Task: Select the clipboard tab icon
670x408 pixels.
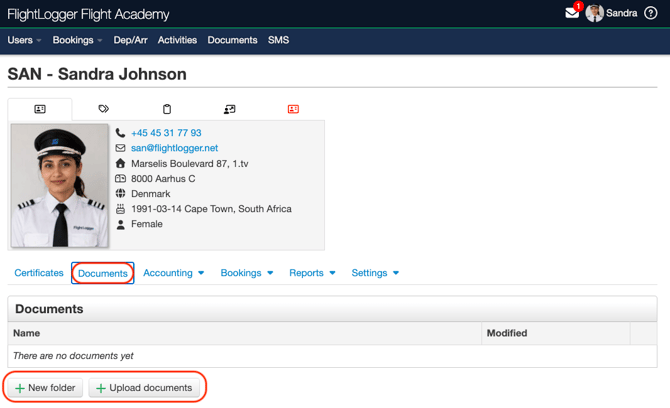Action: [x=167, y=109]
